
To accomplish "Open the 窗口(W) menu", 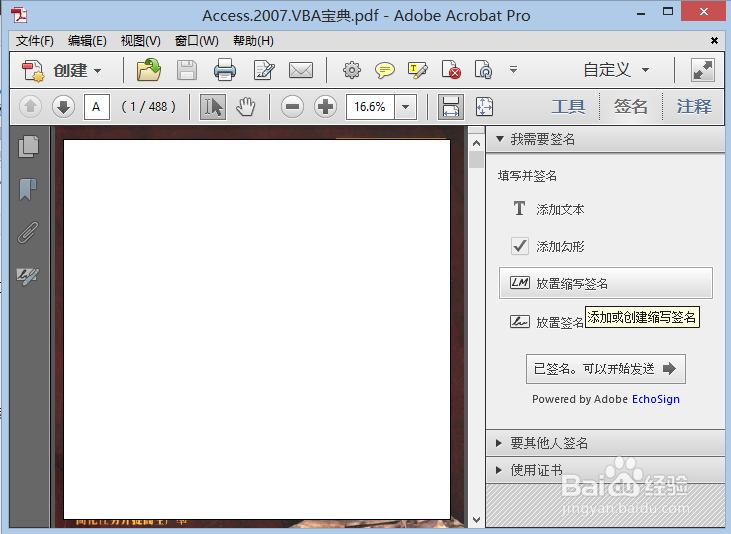I will (x=197, y=41).
